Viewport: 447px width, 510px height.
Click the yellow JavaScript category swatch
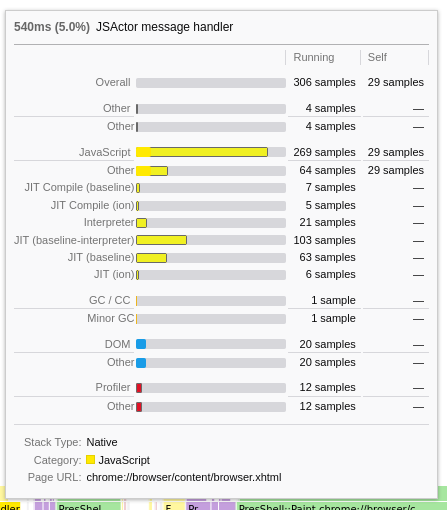[90, 460]
